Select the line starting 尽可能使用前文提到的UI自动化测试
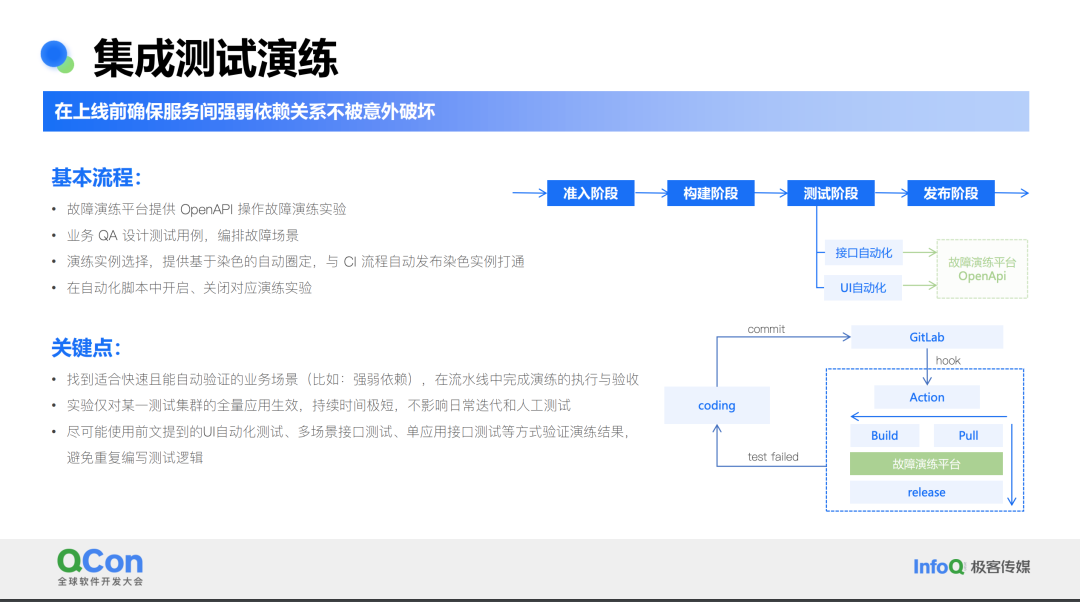Image resolution: width=1080 pixels, height=602 pixels. tap(348, 432)
